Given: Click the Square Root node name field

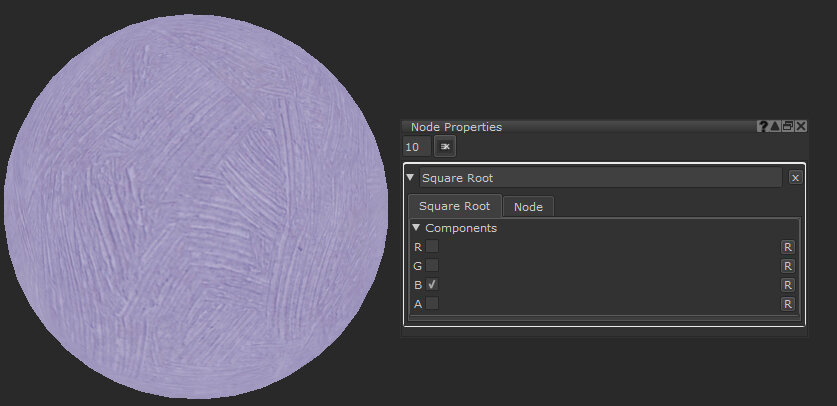Looking at the screenshot, I should click(600, 178).
